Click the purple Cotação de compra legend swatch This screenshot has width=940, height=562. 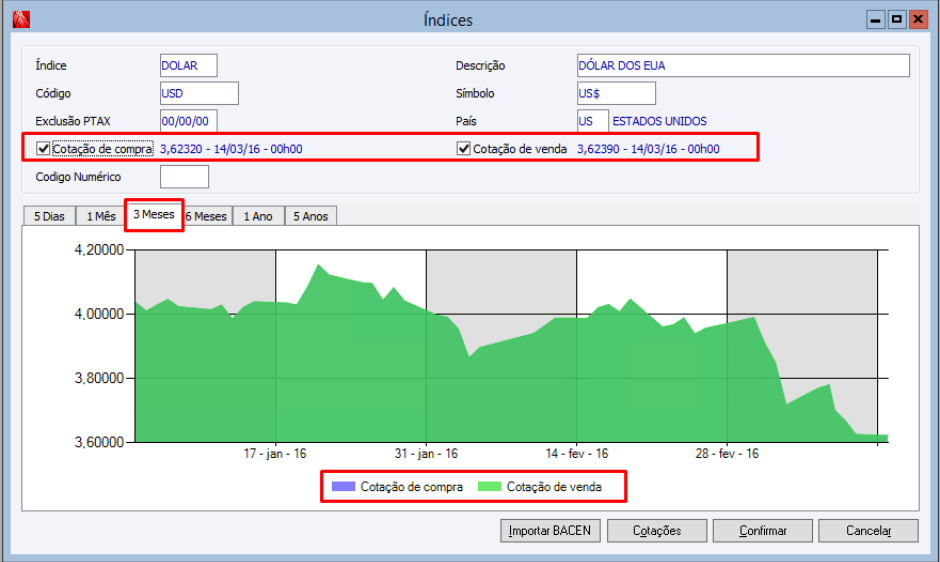tap(344, 486)
